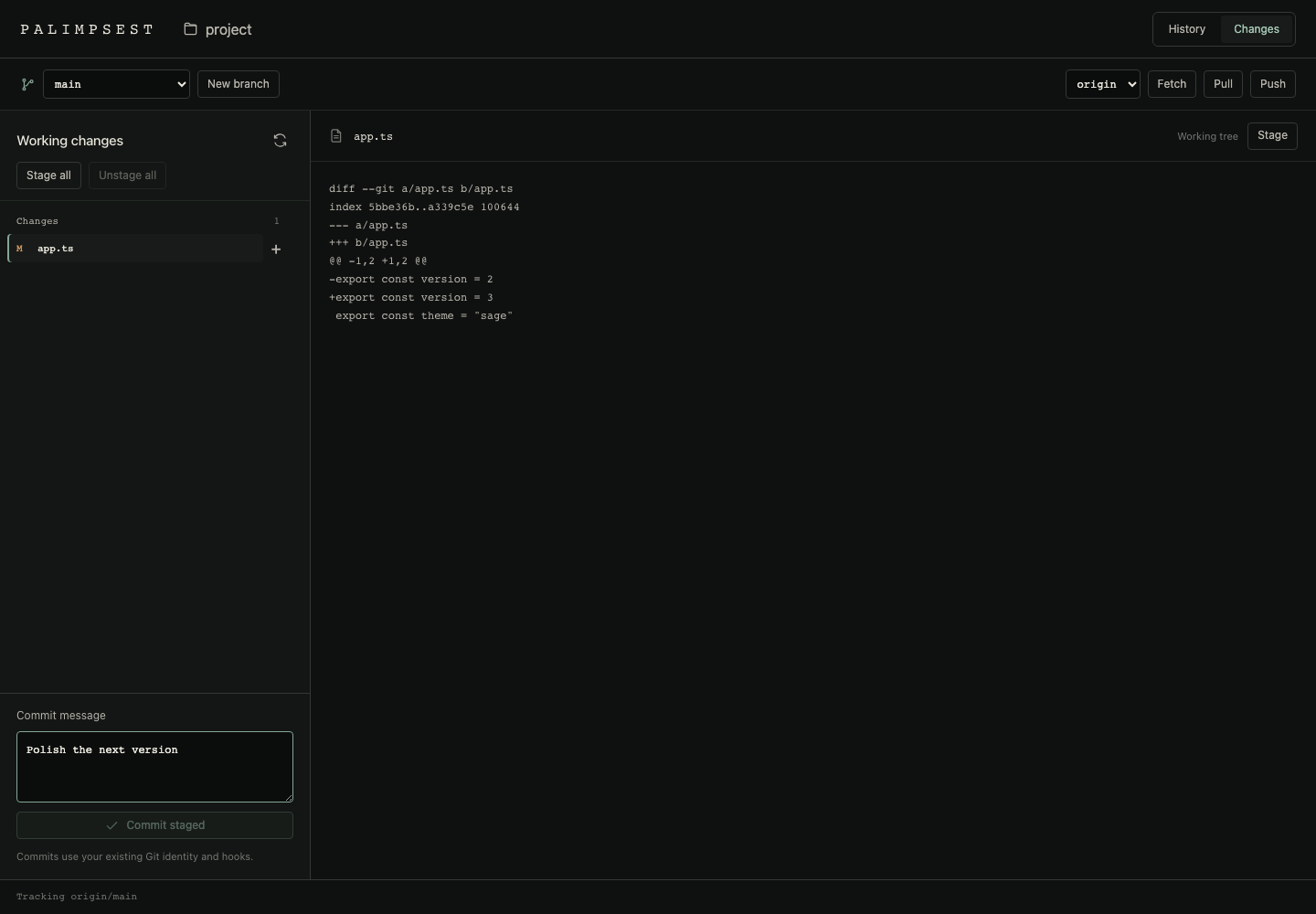Click the branch icon beside main
The height and width of the screenshot is (914, 1316).
(27, 84)
